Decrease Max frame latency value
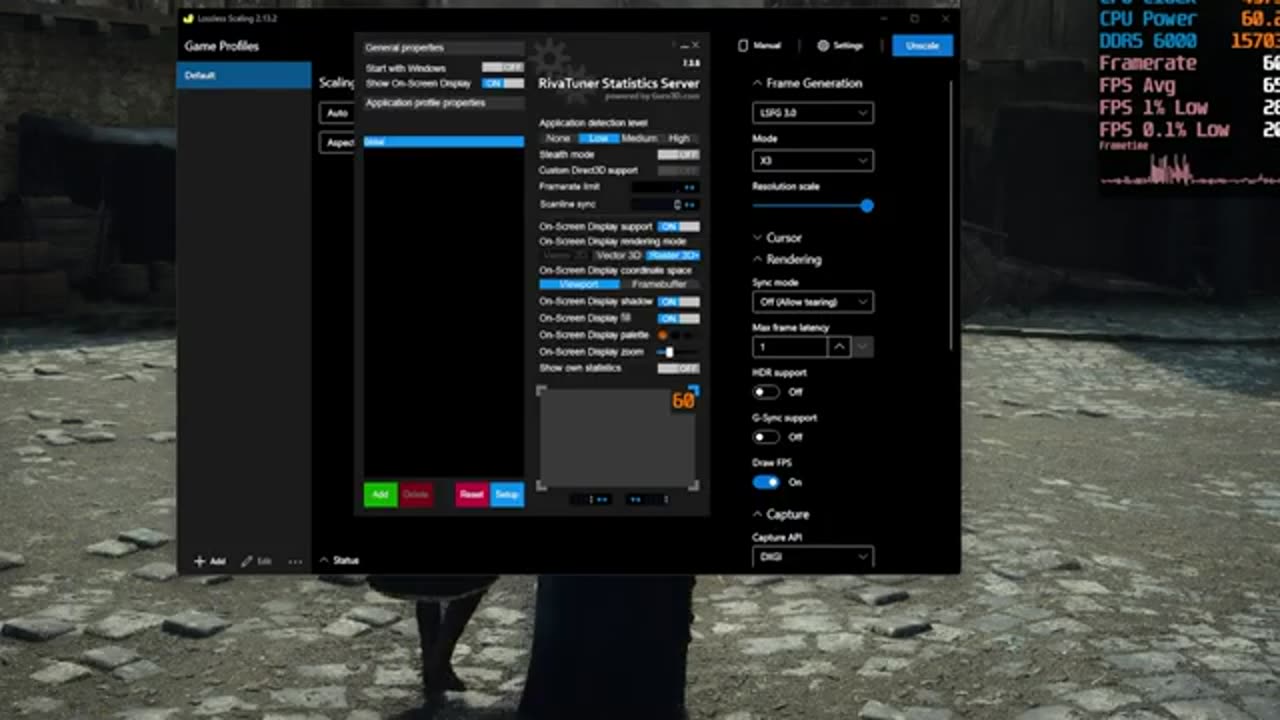Image resolution: width=1280 pixels, height=720 pixels. click(x=862, y=347)
